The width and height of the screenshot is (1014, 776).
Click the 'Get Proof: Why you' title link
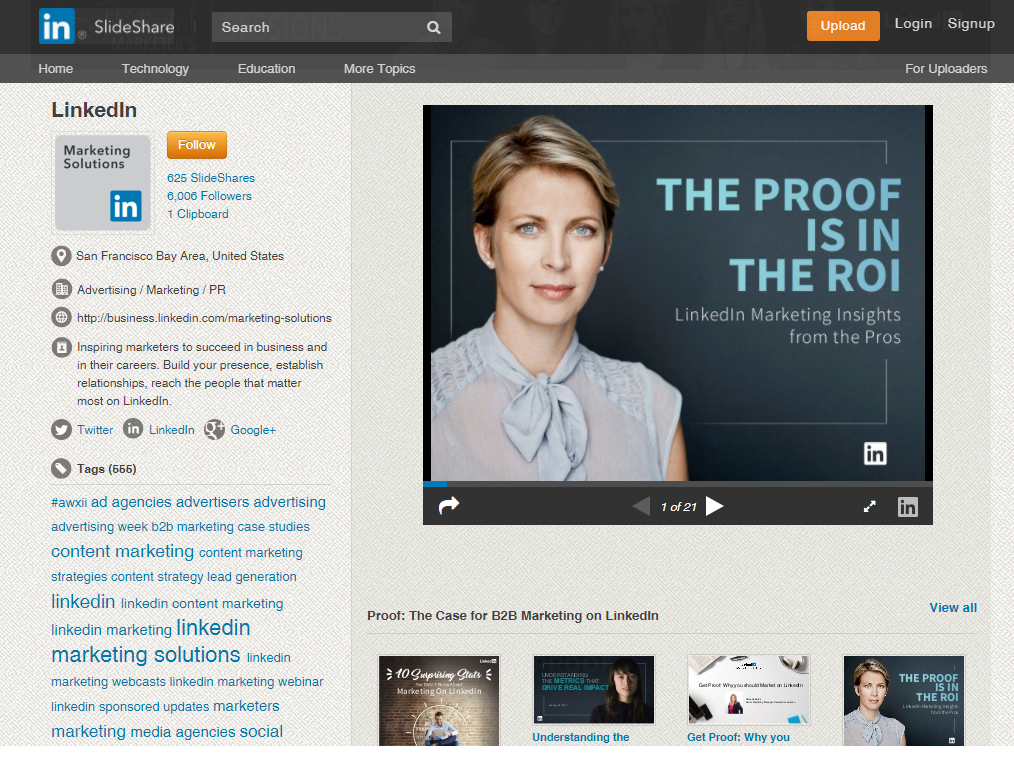pos(739,737)
